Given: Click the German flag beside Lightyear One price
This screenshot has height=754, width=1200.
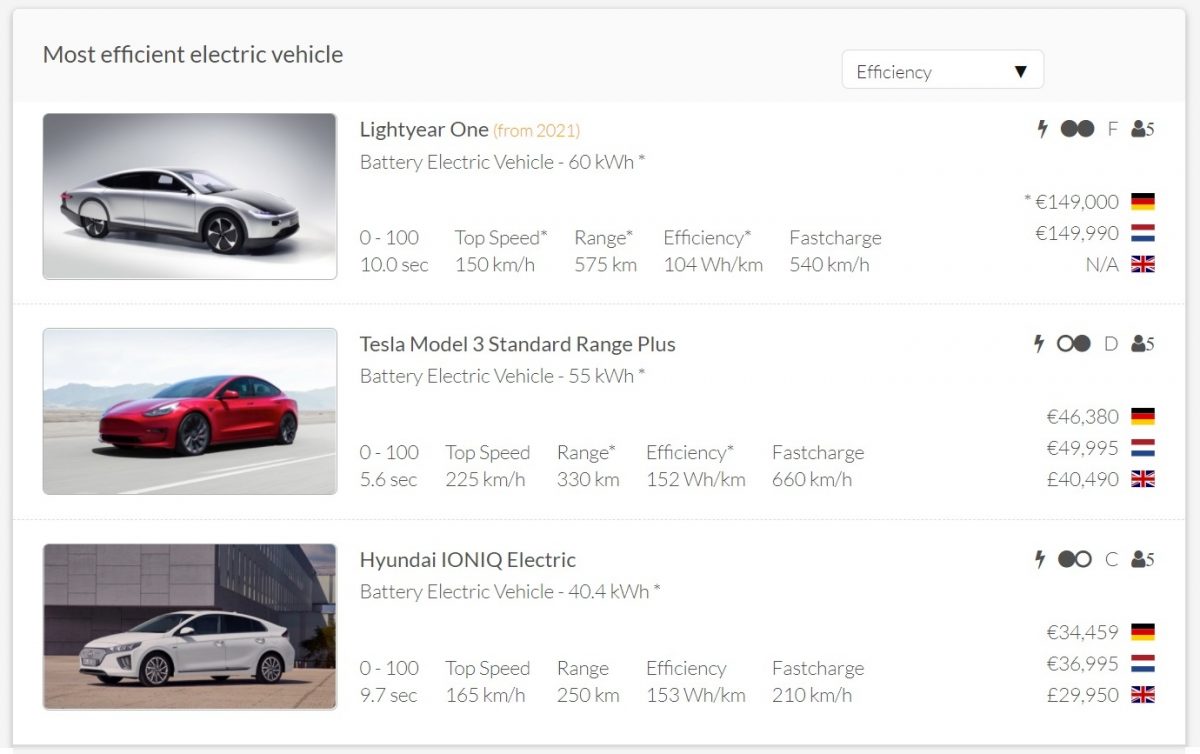Looking at the screenshot, I should click(1143, 202).
